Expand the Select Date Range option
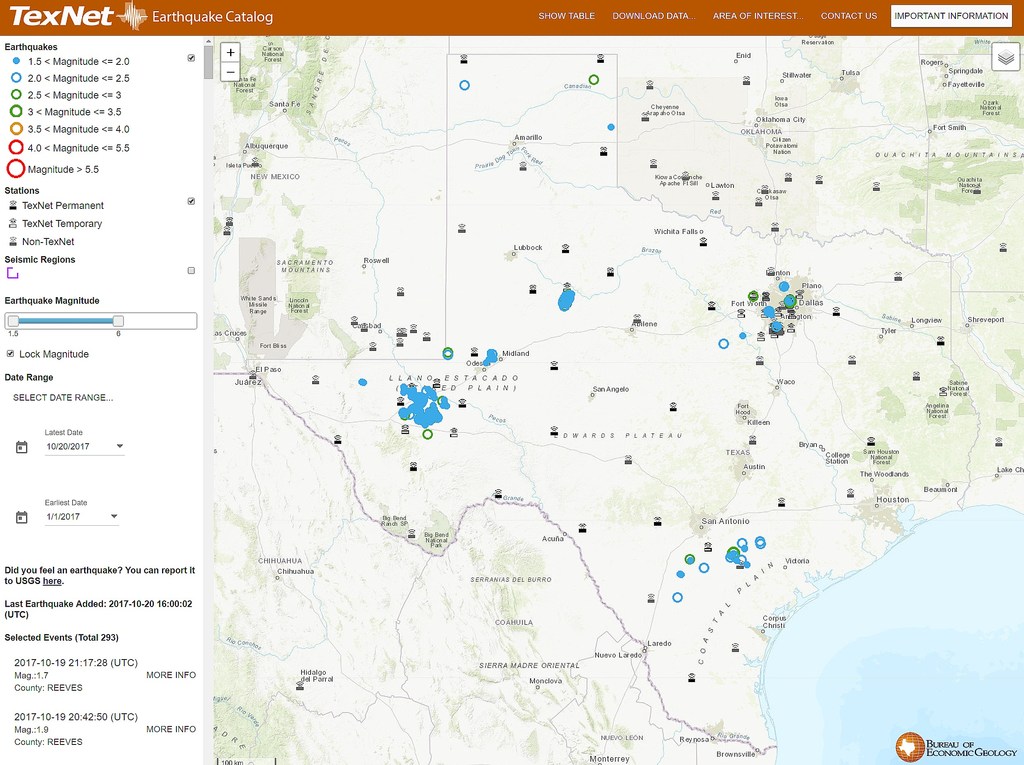Screen dimensions: 1024x765 click(x=63, y=398)
